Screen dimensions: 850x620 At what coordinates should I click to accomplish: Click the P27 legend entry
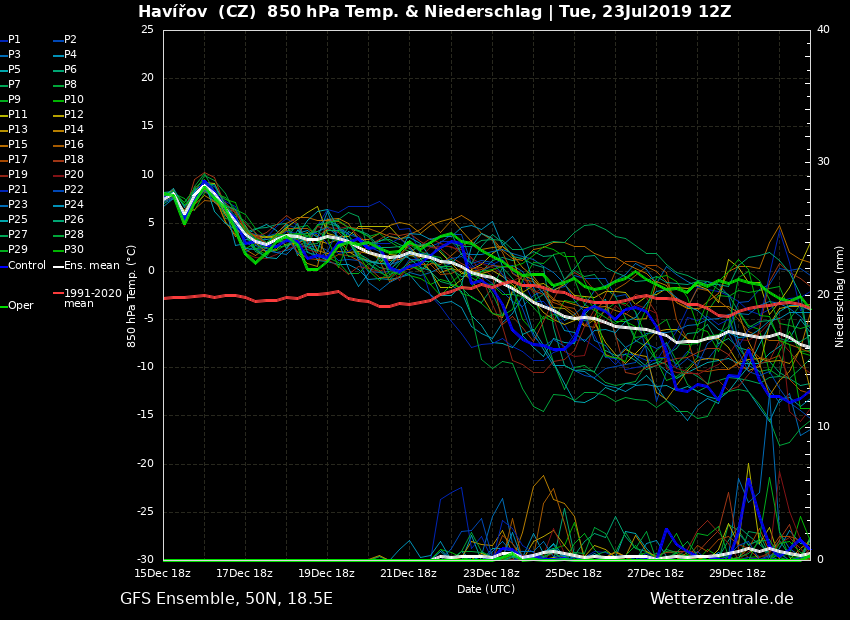pyautogui.click(x=17, y=235)
